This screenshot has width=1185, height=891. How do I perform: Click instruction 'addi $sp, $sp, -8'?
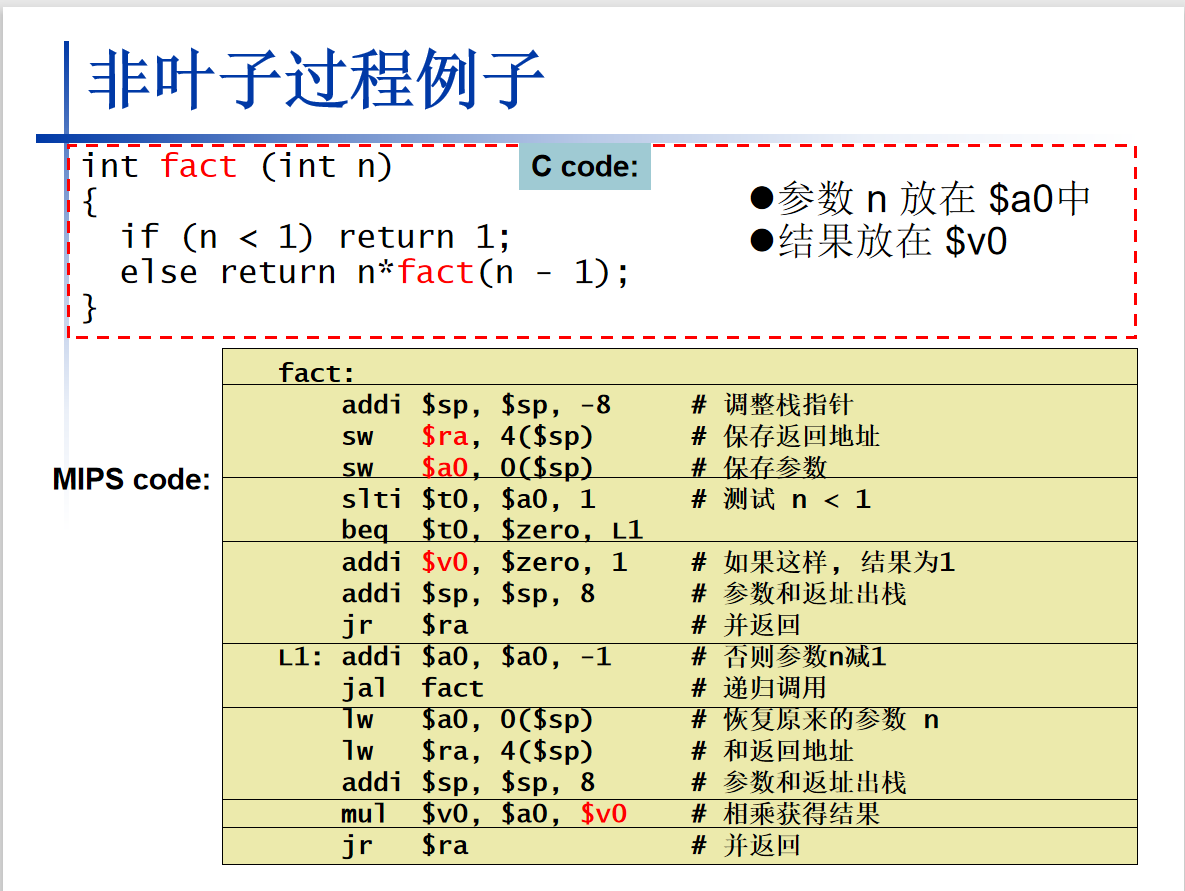click(476, 405)
